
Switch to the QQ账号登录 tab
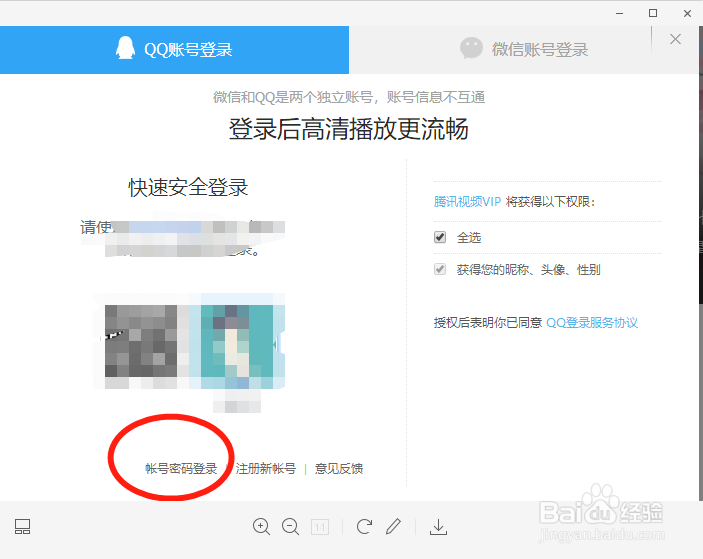tap(174, 50)
